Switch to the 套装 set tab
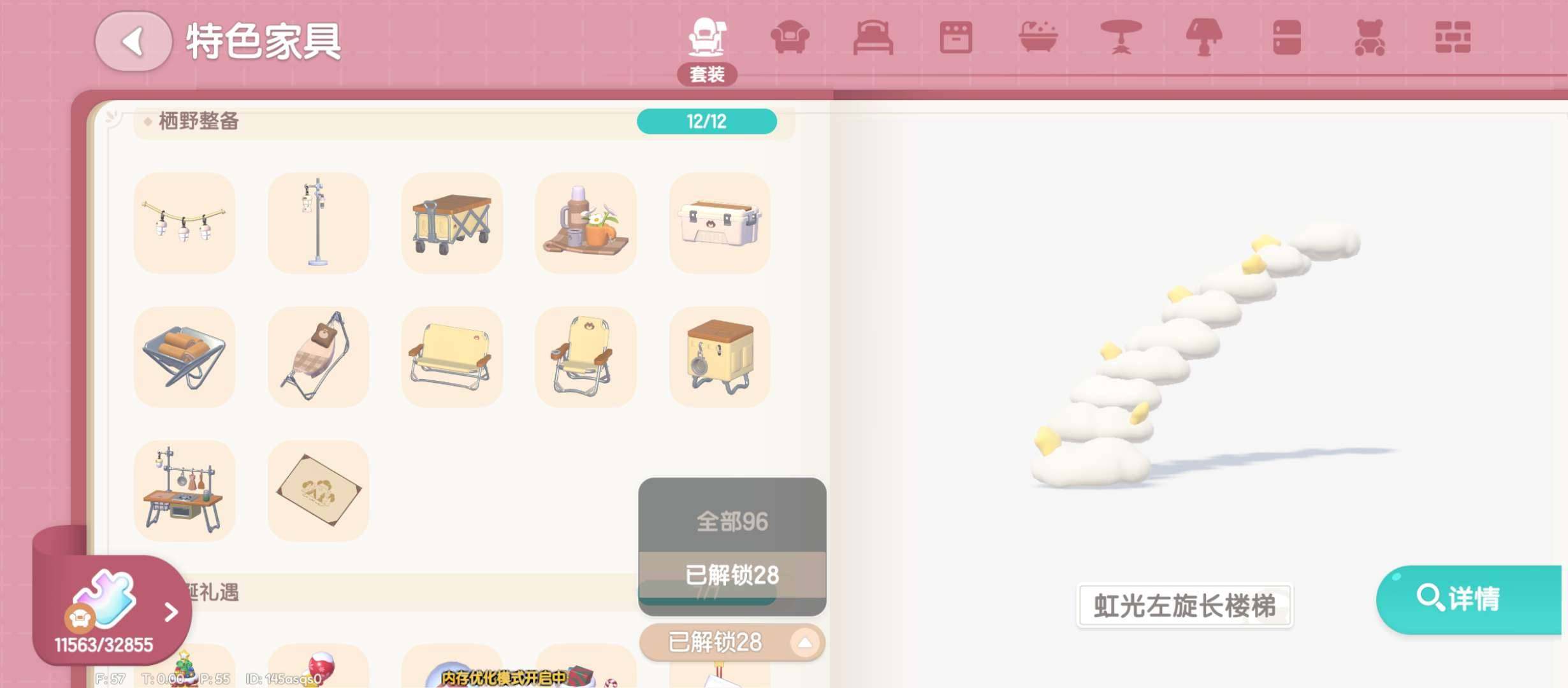Screen dimensions: 1568x688 click(x=707, y=51)
